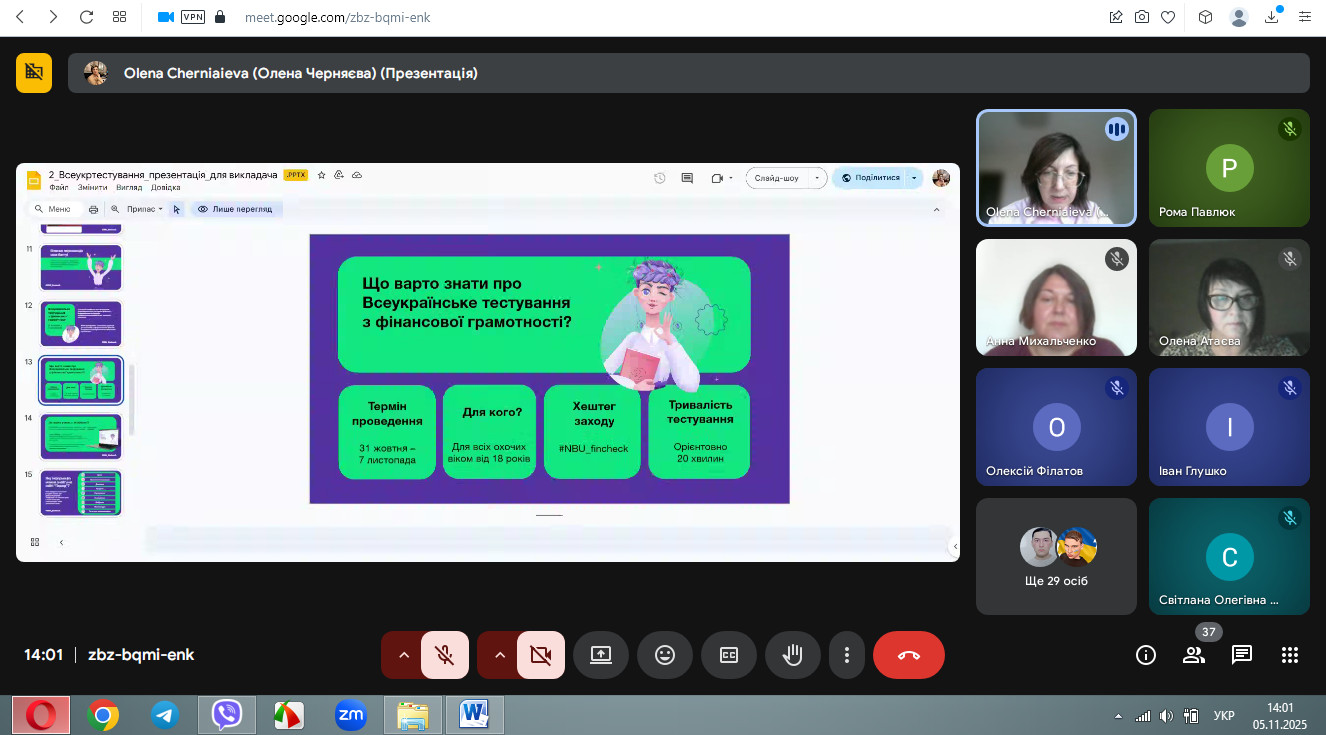Open the Файл menu in the presentation
This screenshot has height=735, width=1326.
(58, 187)
